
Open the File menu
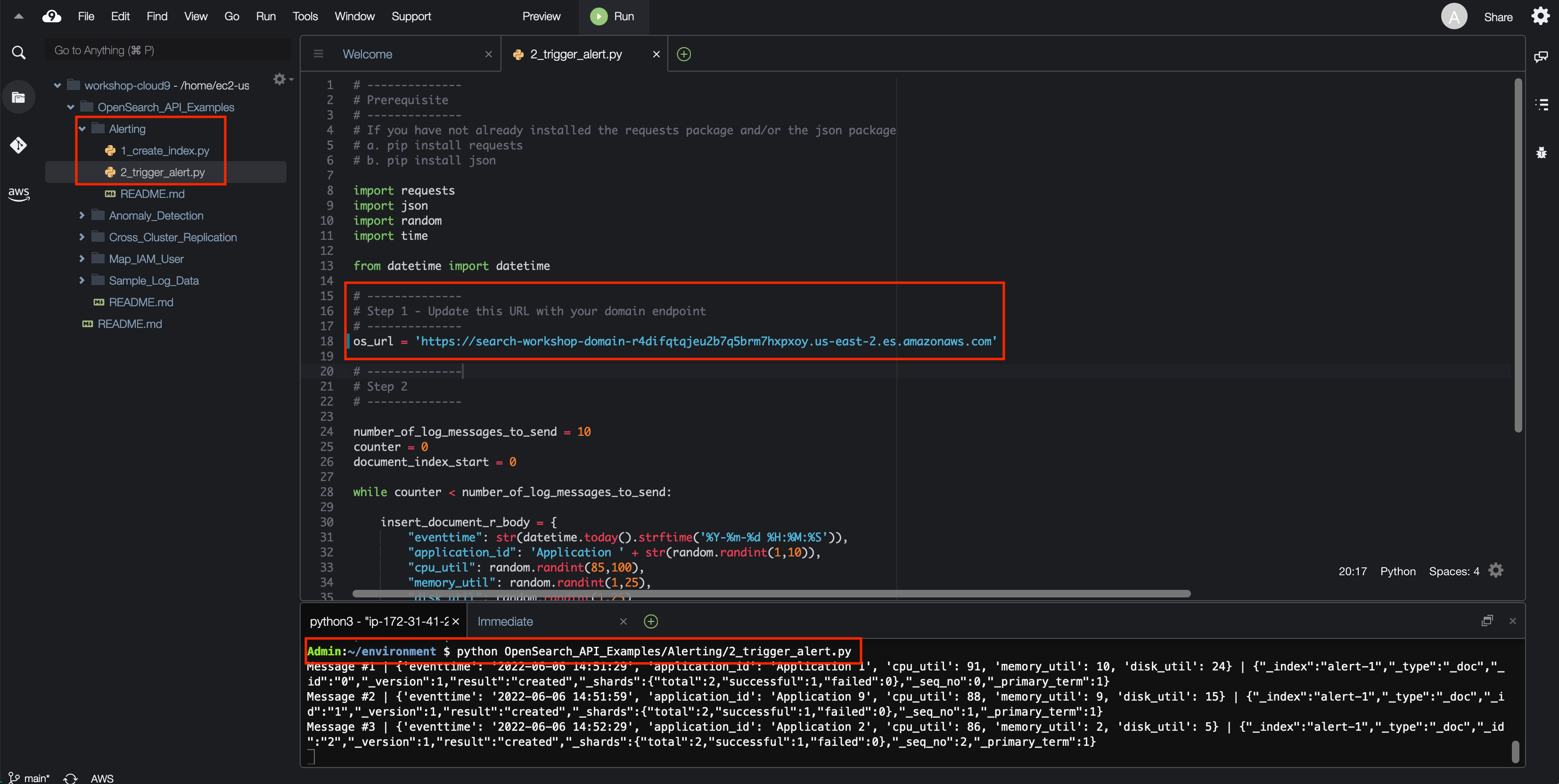pyautogui.click(x=86, y=16)
